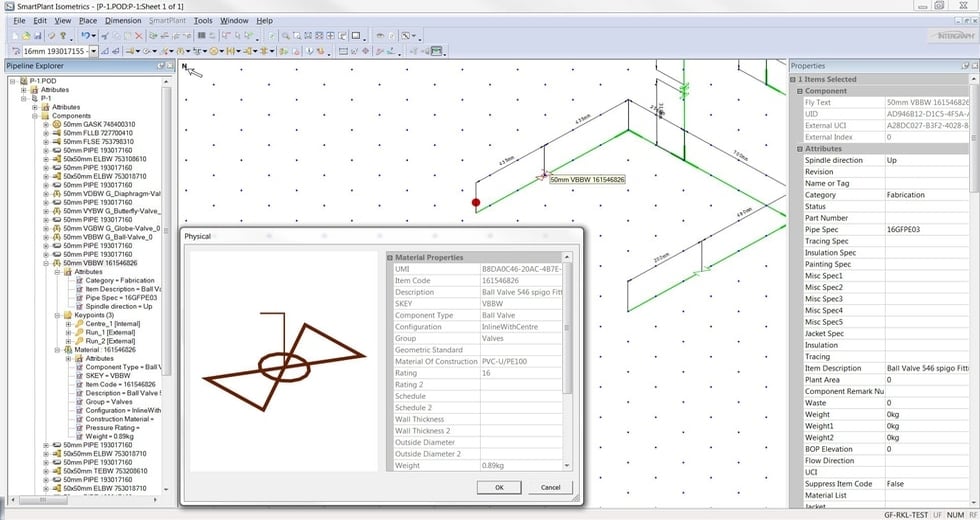Expand the Centre_1 [Internal] keypoint node
This screenshot has height=520, width=980.
(68, 324)
